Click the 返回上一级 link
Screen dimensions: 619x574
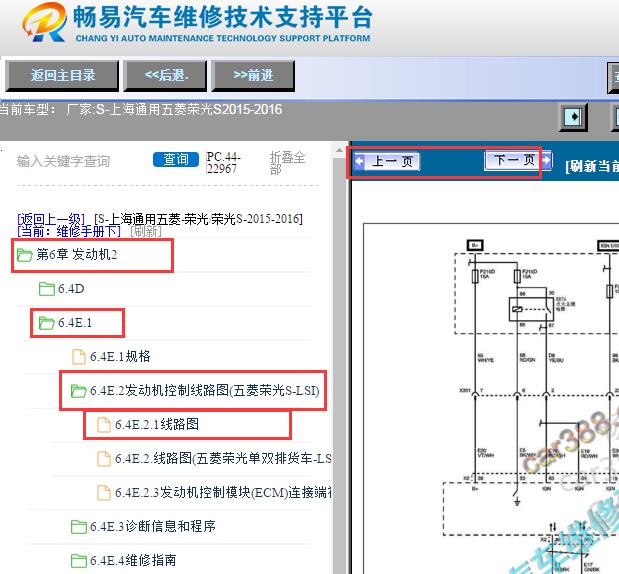pos(51,219)
